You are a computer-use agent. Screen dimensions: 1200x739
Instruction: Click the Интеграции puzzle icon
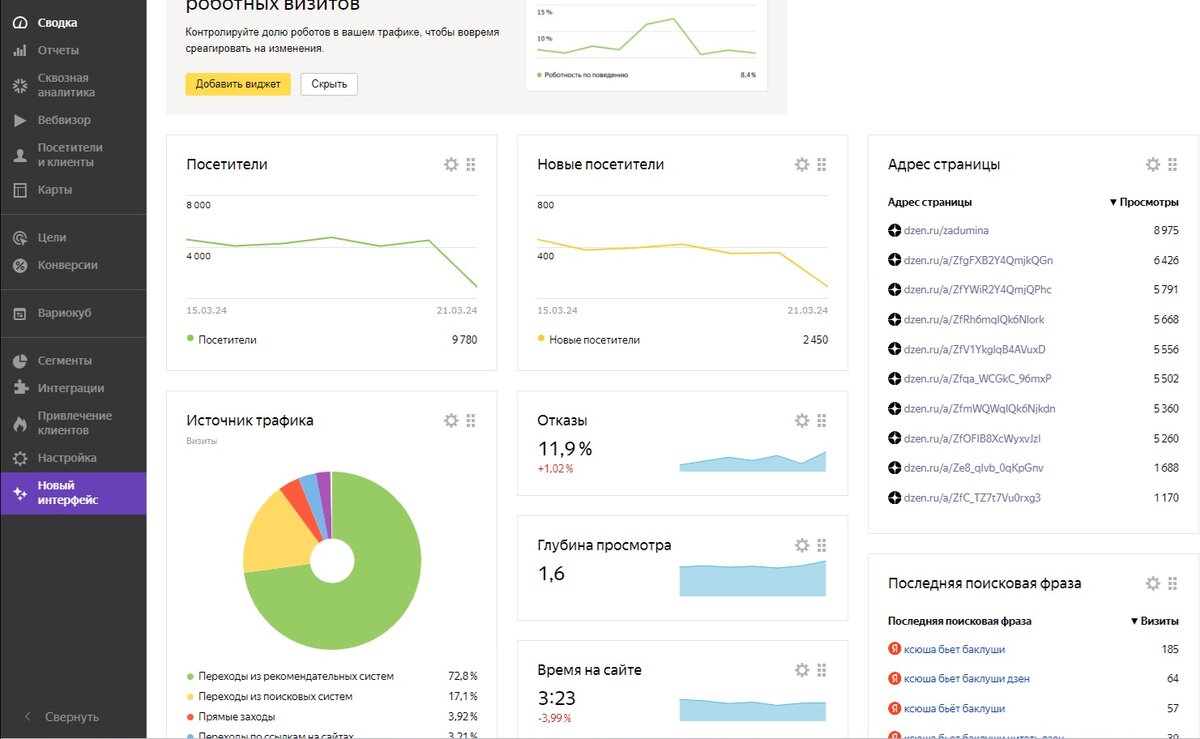(19, 388)
